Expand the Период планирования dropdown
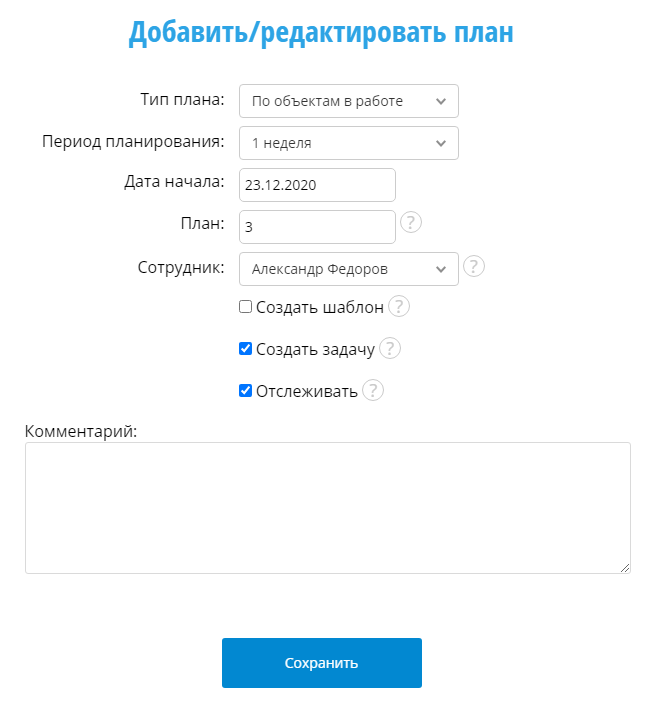Viewport: 653px width, 704px height. click(x=348, y=143)
